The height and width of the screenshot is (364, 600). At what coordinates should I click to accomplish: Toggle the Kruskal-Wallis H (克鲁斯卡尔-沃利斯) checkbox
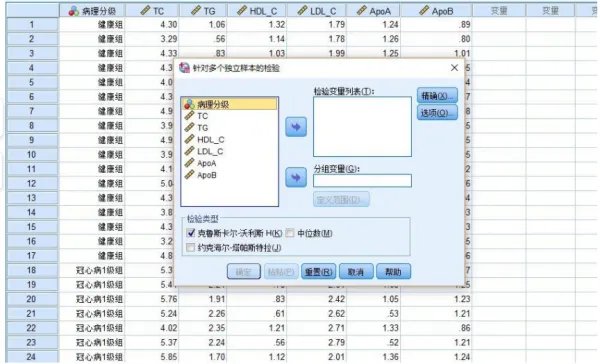click(191, 233)
